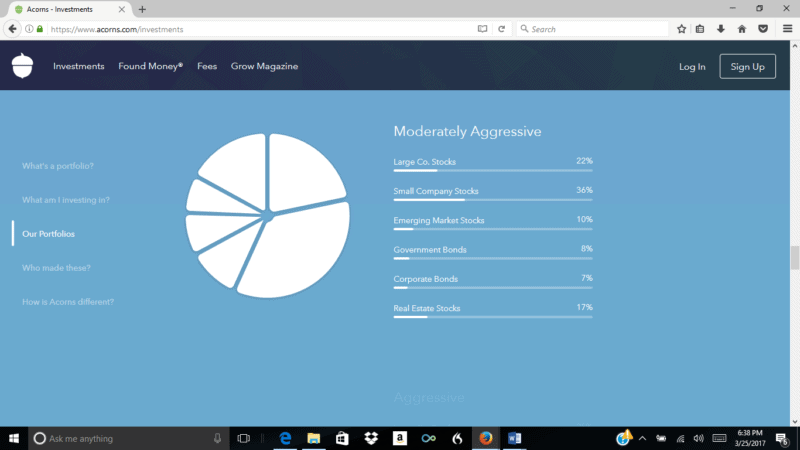Select Our Portfolios sidebar item
Viewport: 800px width, 450px height.
point(48,234)
